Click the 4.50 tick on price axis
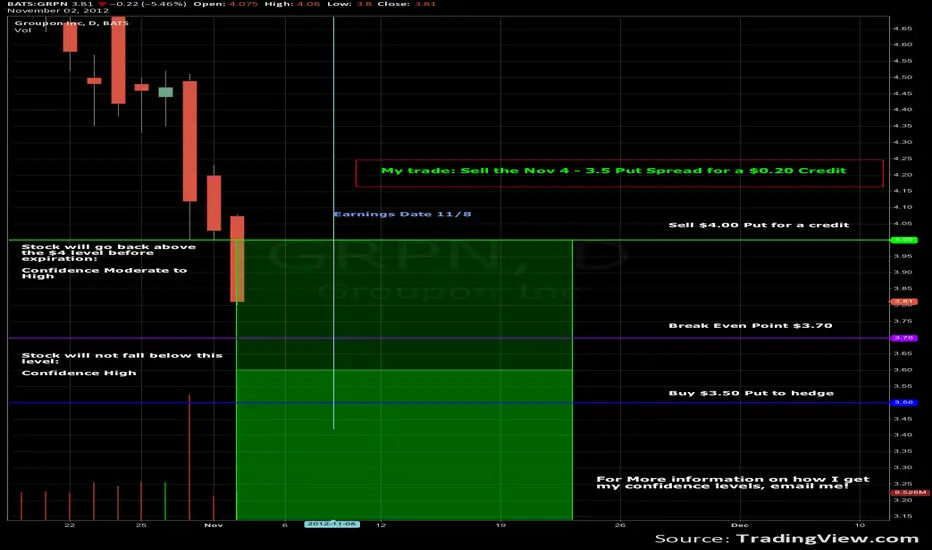This screenshot has width=932, height=550. click(x=902, y=77)
